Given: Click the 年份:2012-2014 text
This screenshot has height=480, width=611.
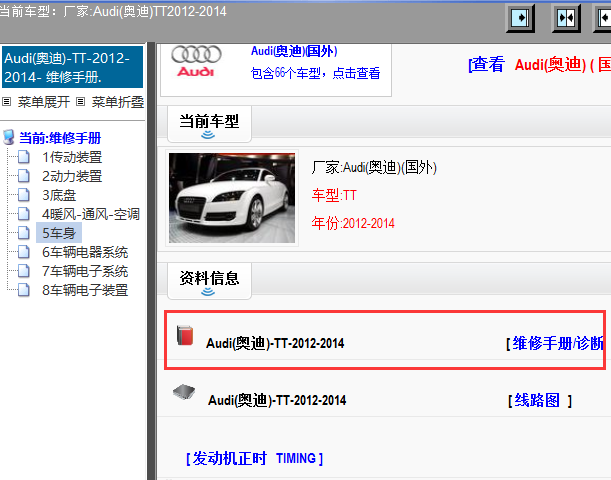Looking at the screenshot, I should [353, 223].
